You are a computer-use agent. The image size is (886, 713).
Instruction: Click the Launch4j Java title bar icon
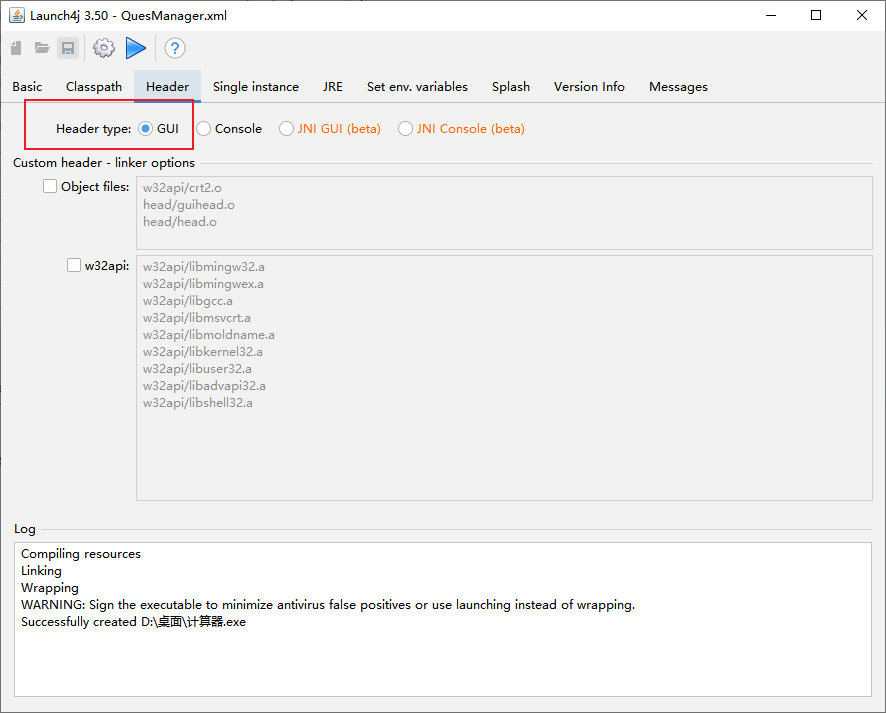(x=17, y=15)
